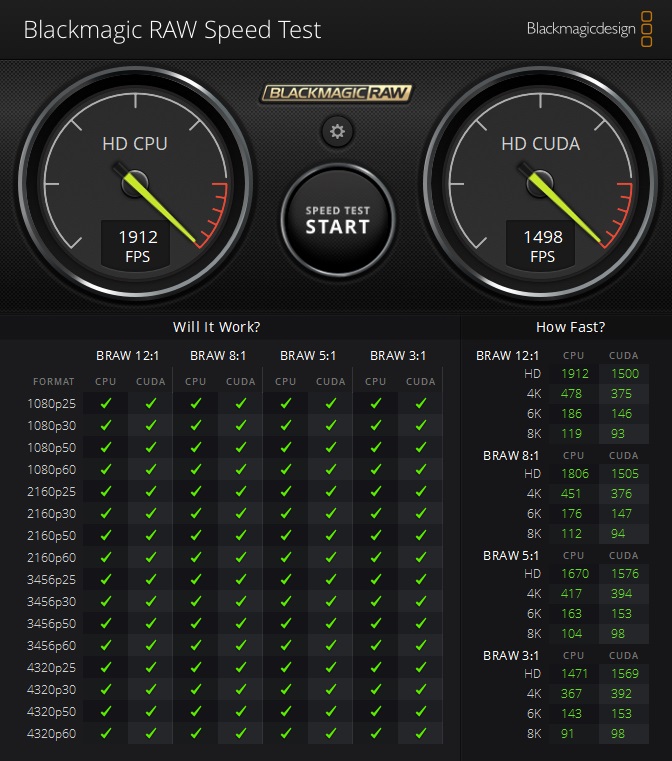Screen dimensions: 672x761
Task: Click BRAW 12:1 HD CPU value 1912
Action: click(574, 374)
